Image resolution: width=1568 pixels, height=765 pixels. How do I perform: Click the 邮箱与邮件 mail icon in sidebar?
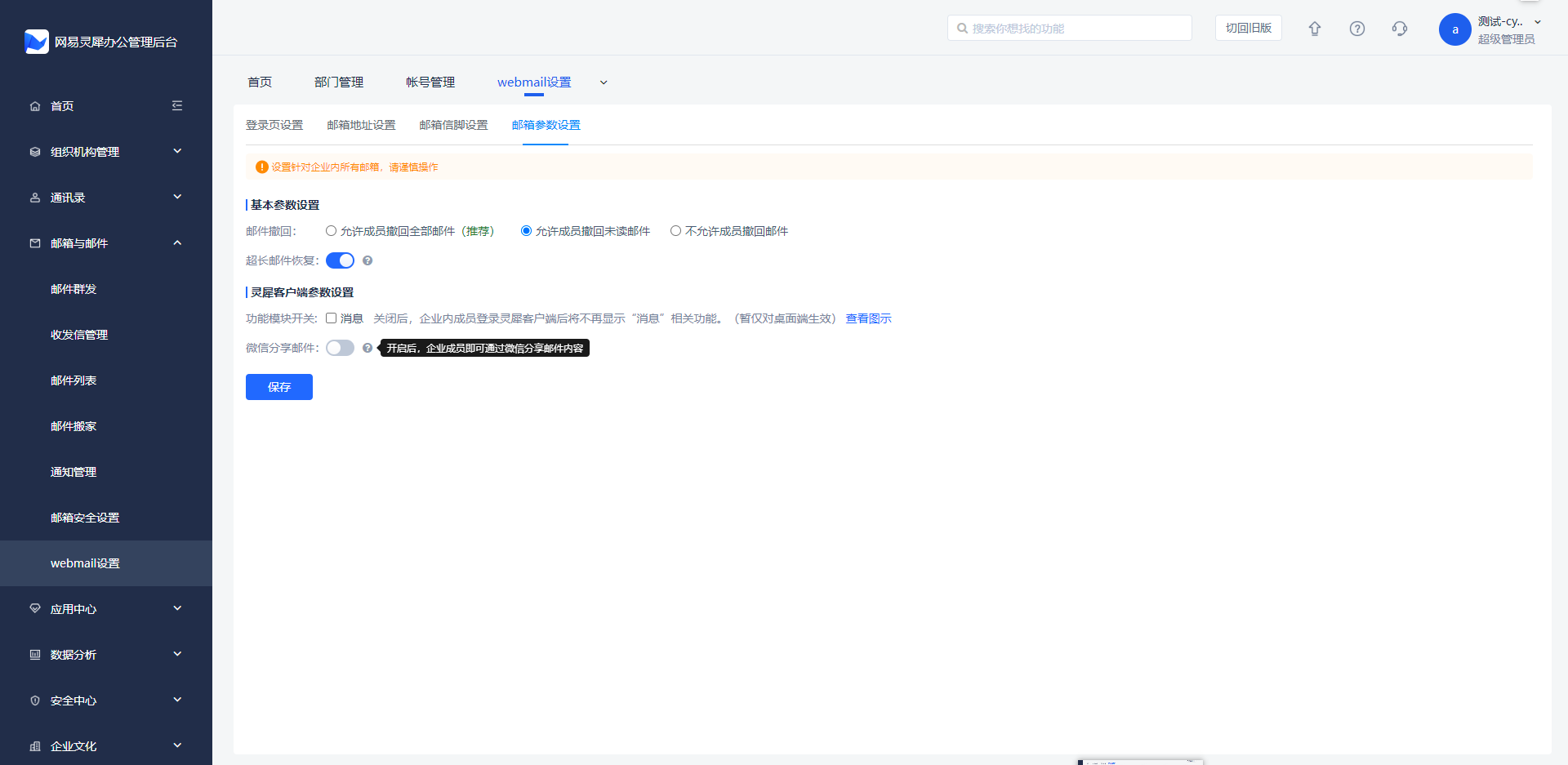pyautogui.click(x=34, y=242)
